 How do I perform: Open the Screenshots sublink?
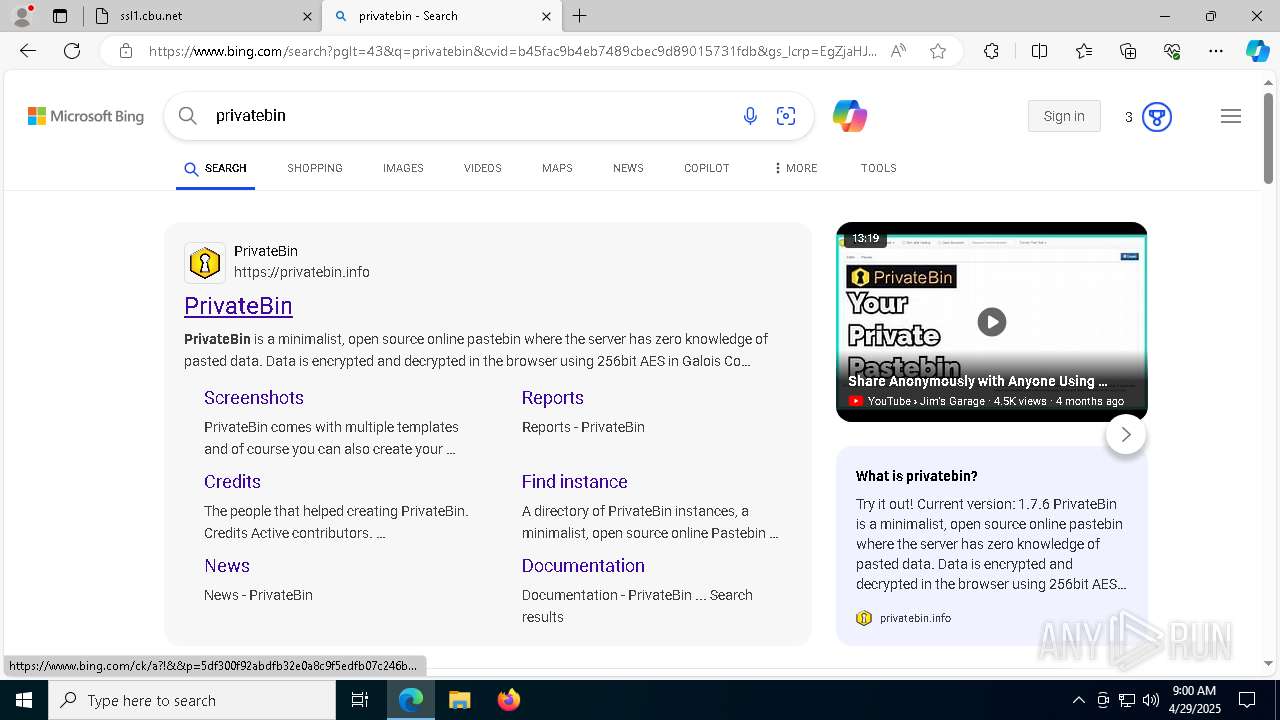coord(254,398)
